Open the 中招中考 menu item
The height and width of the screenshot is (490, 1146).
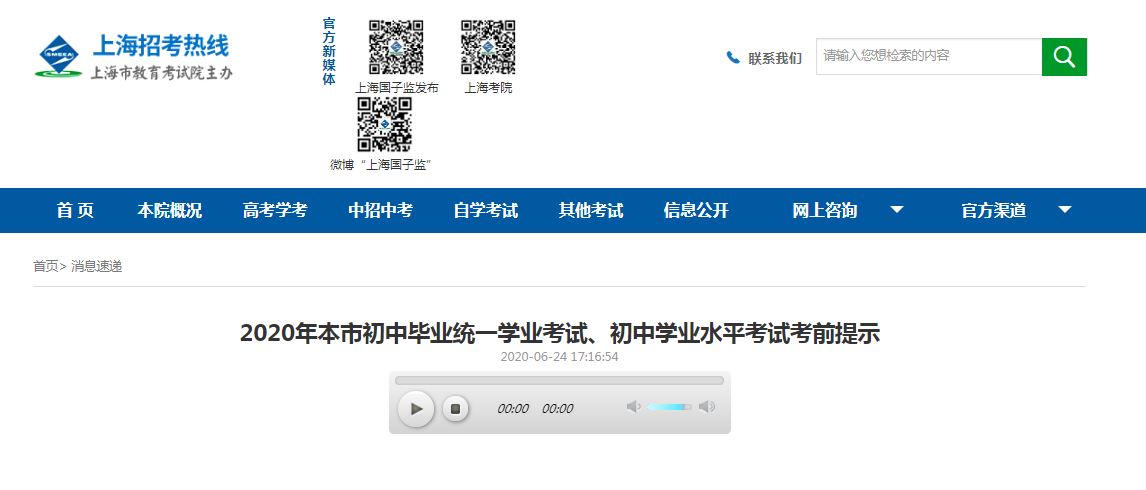pos(380,210)
